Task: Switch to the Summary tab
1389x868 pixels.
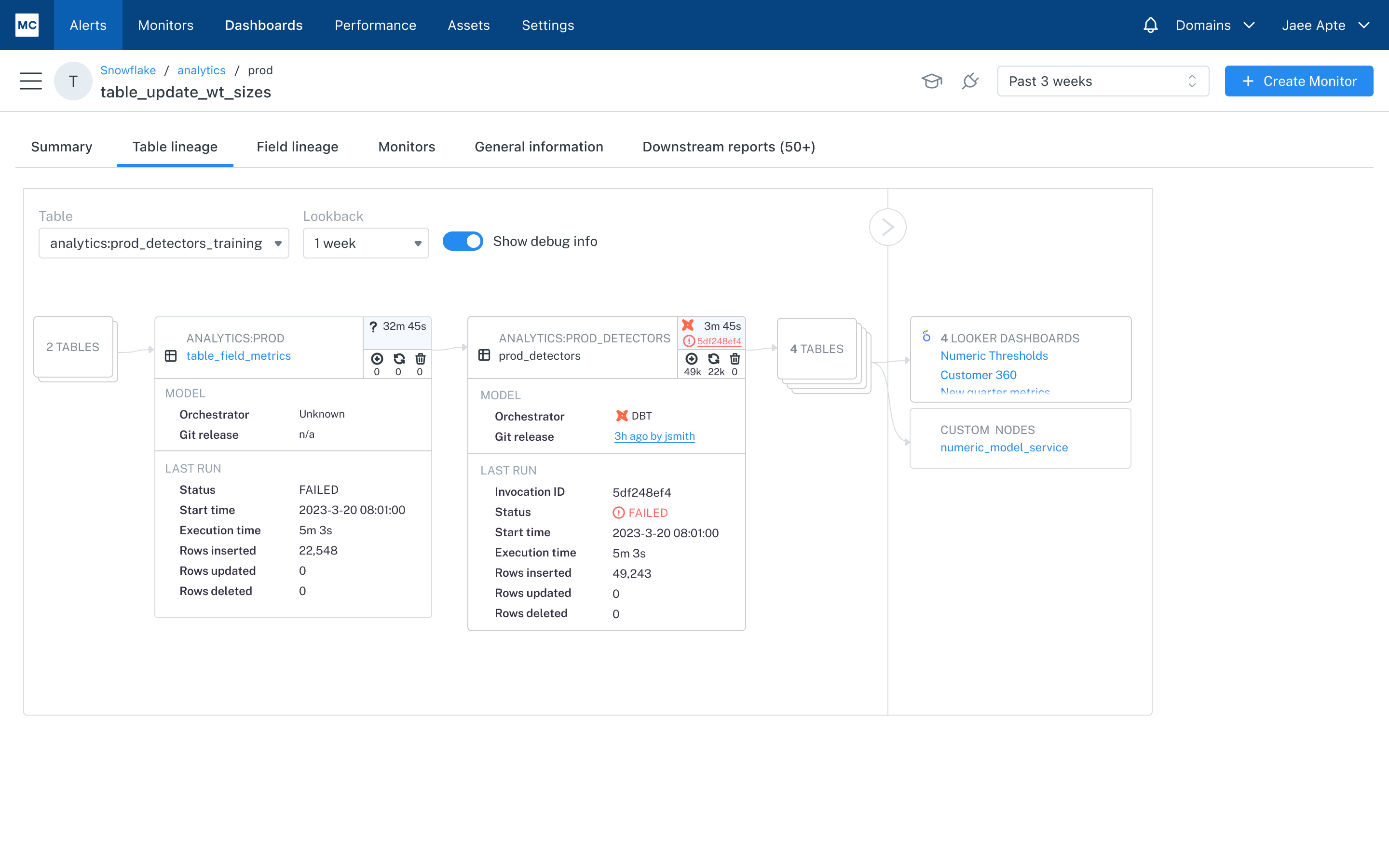Action: click(x=61, y=147)
